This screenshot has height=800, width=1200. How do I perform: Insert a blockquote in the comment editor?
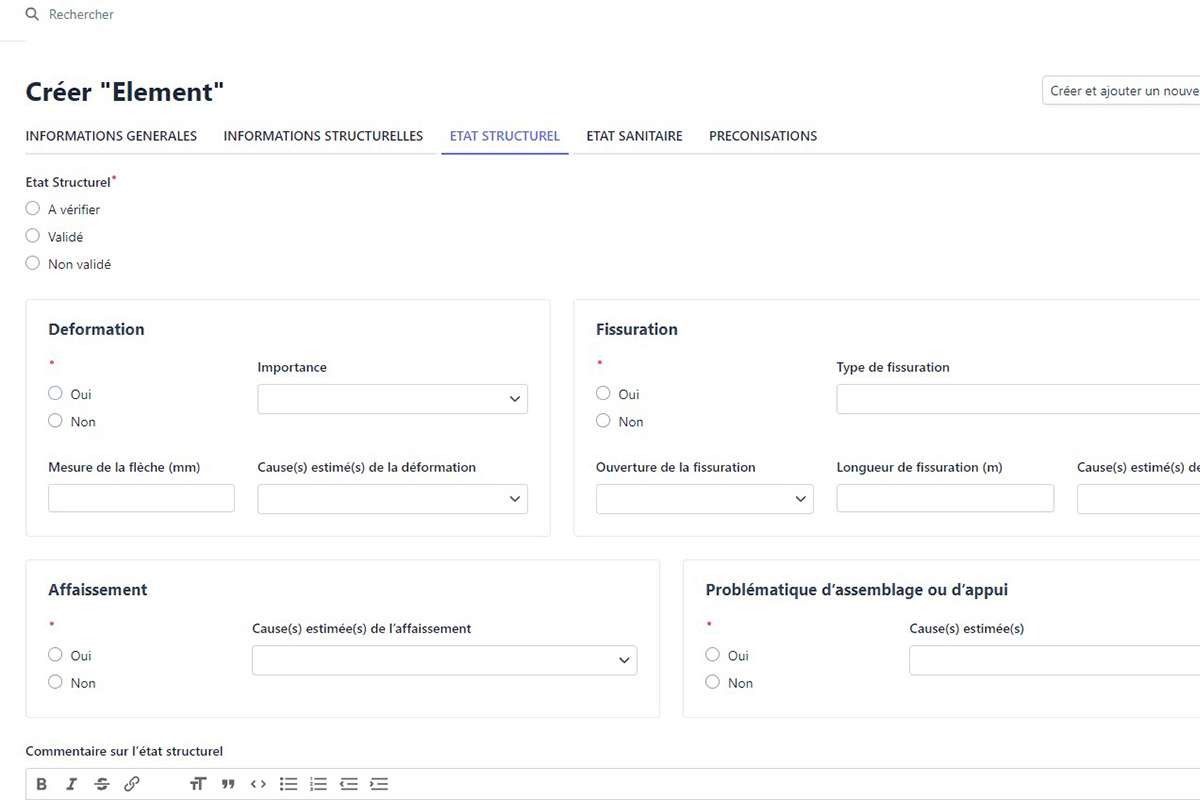pos(228,784)
